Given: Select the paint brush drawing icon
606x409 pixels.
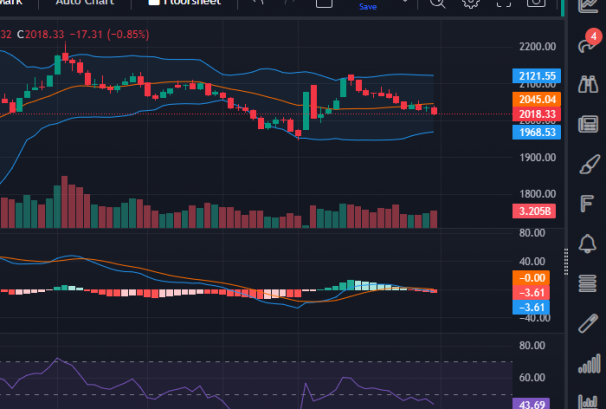Looking at the screenshot, I should coord(589,164).
